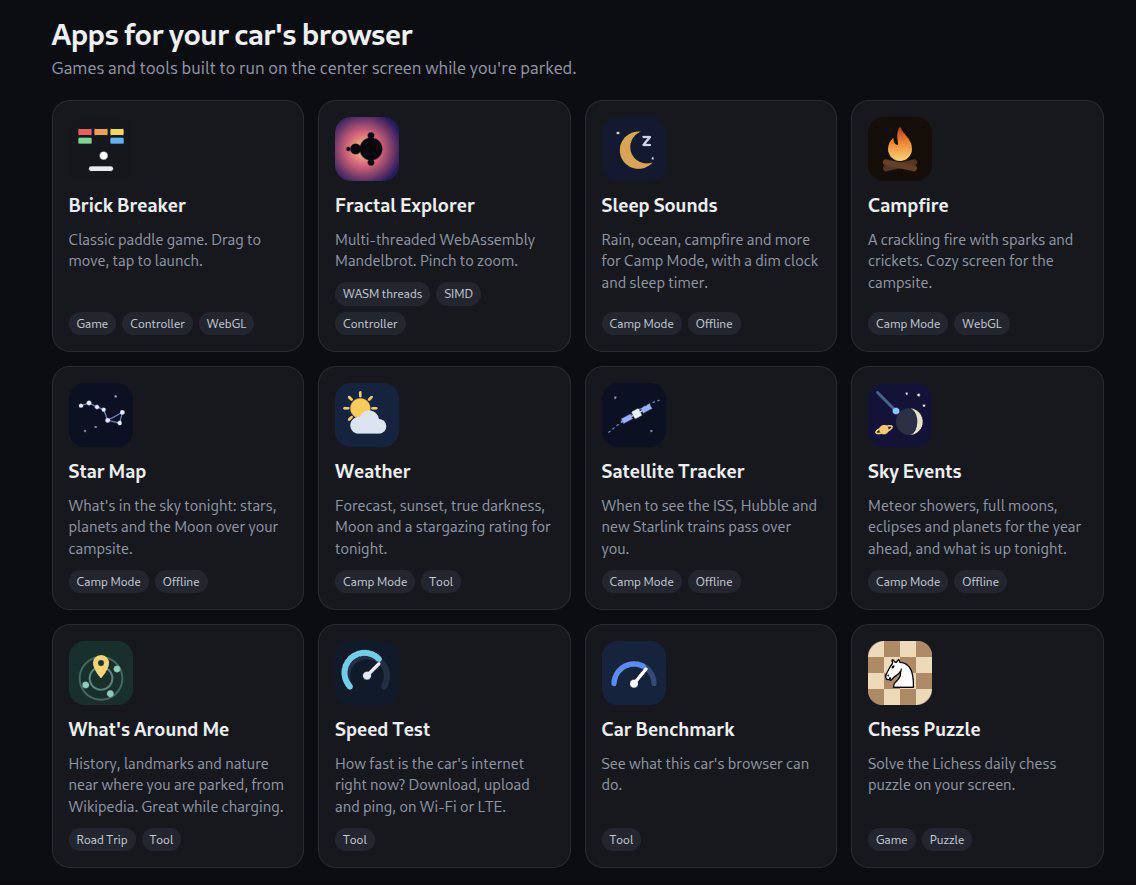
Task: Select the Puzzle tag
Action: point(946,839)
